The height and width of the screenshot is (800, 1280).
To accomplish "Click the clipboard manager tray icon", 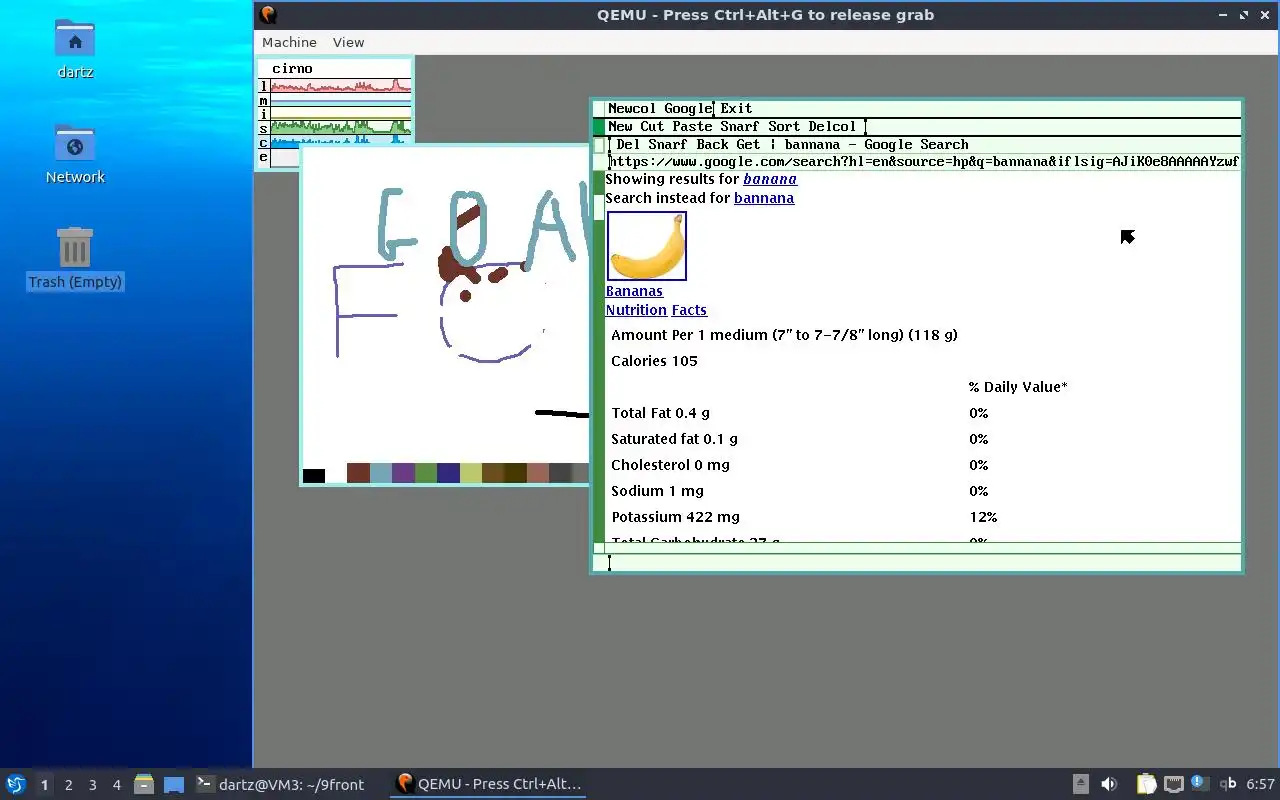I will pos(1146,784).
